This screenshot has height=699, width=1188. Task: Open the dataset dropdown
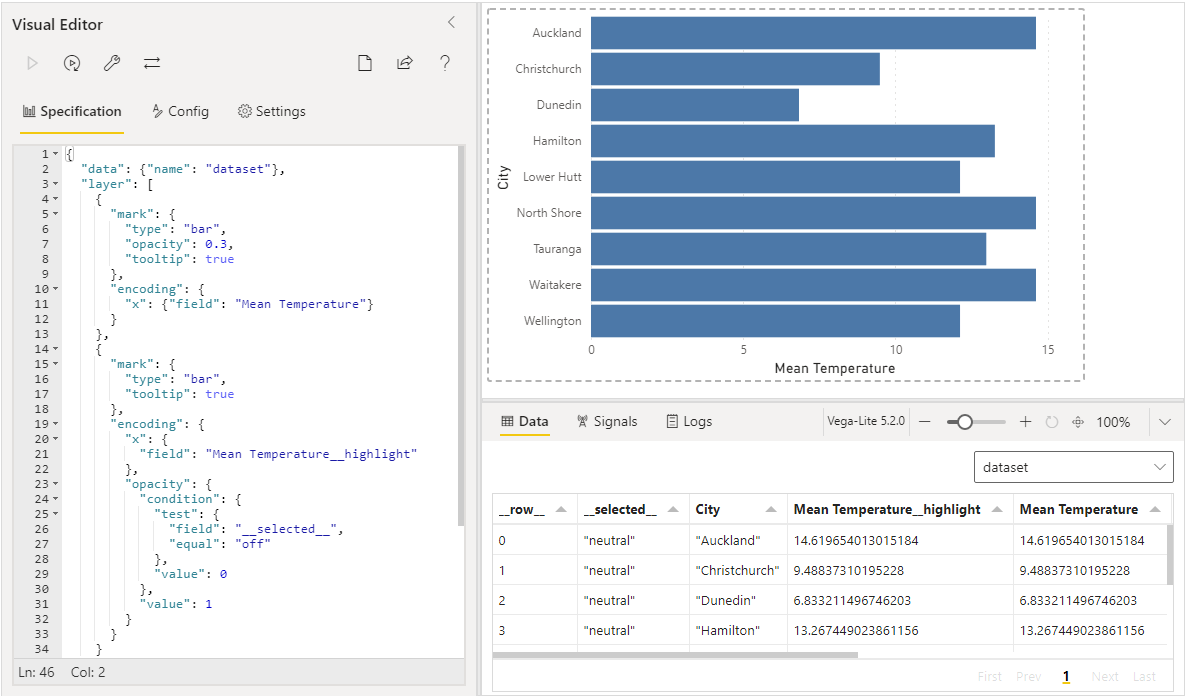tap(1074, 467)
